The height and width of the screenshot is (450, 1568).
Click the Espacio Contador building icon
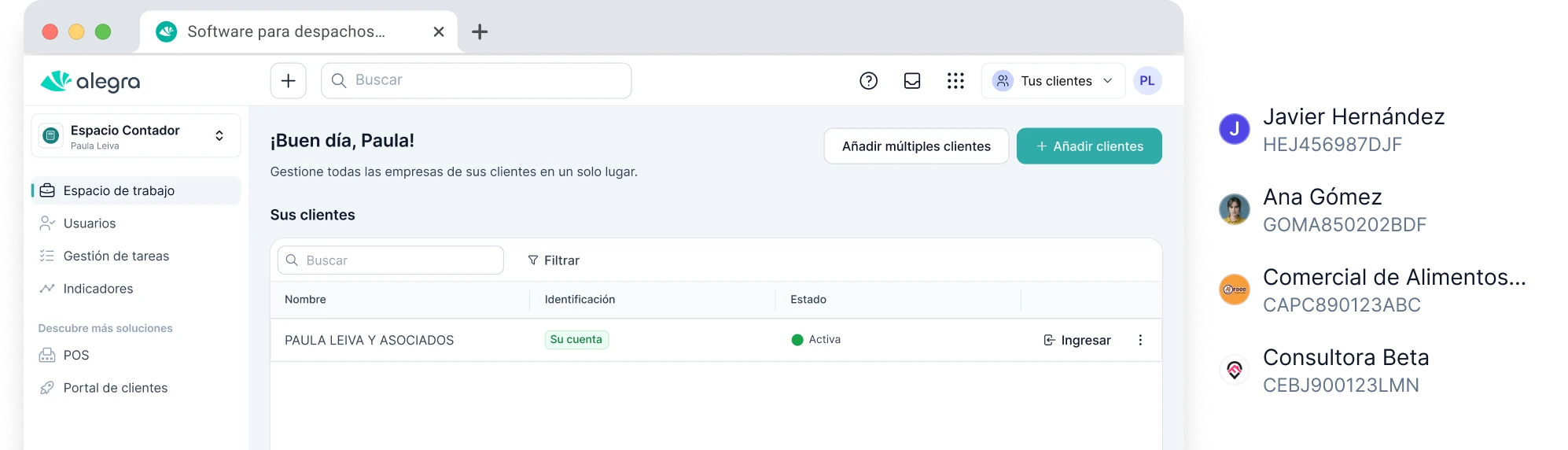[x=51, y=136]
